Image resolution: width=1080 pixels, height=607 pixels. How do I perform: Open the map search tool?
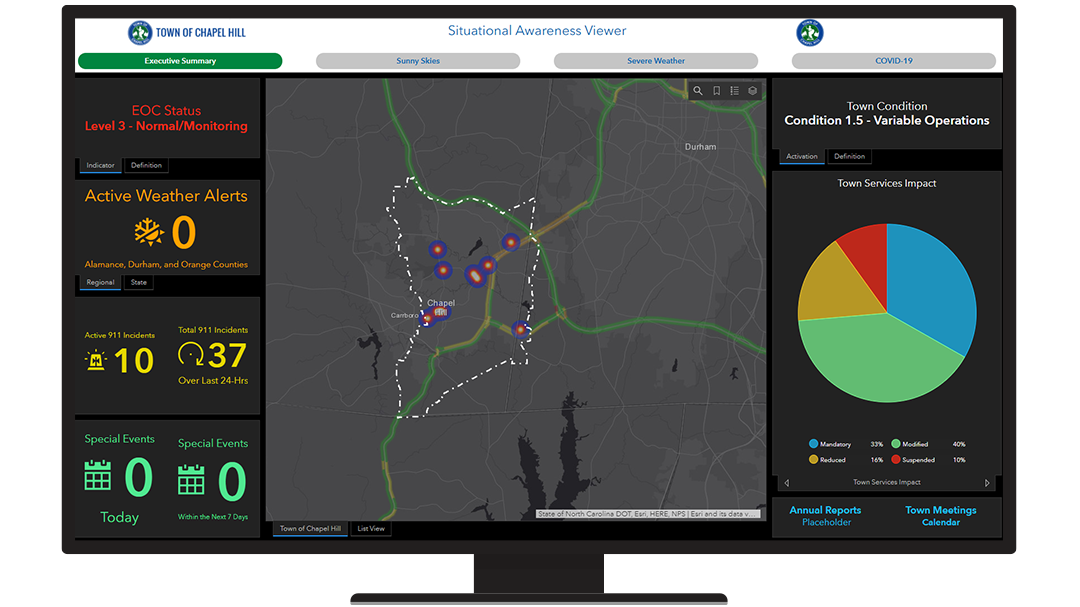tap(698, 91)
